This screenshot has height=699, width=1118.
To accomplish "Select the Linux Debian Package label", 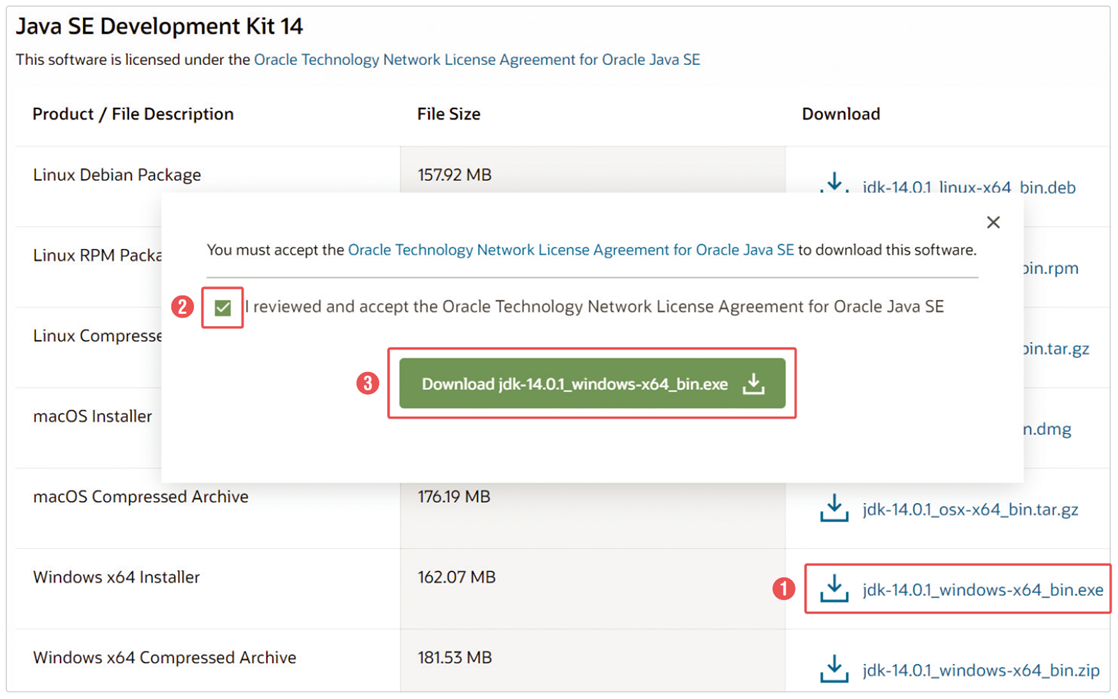I will click(x=117, y=175).
